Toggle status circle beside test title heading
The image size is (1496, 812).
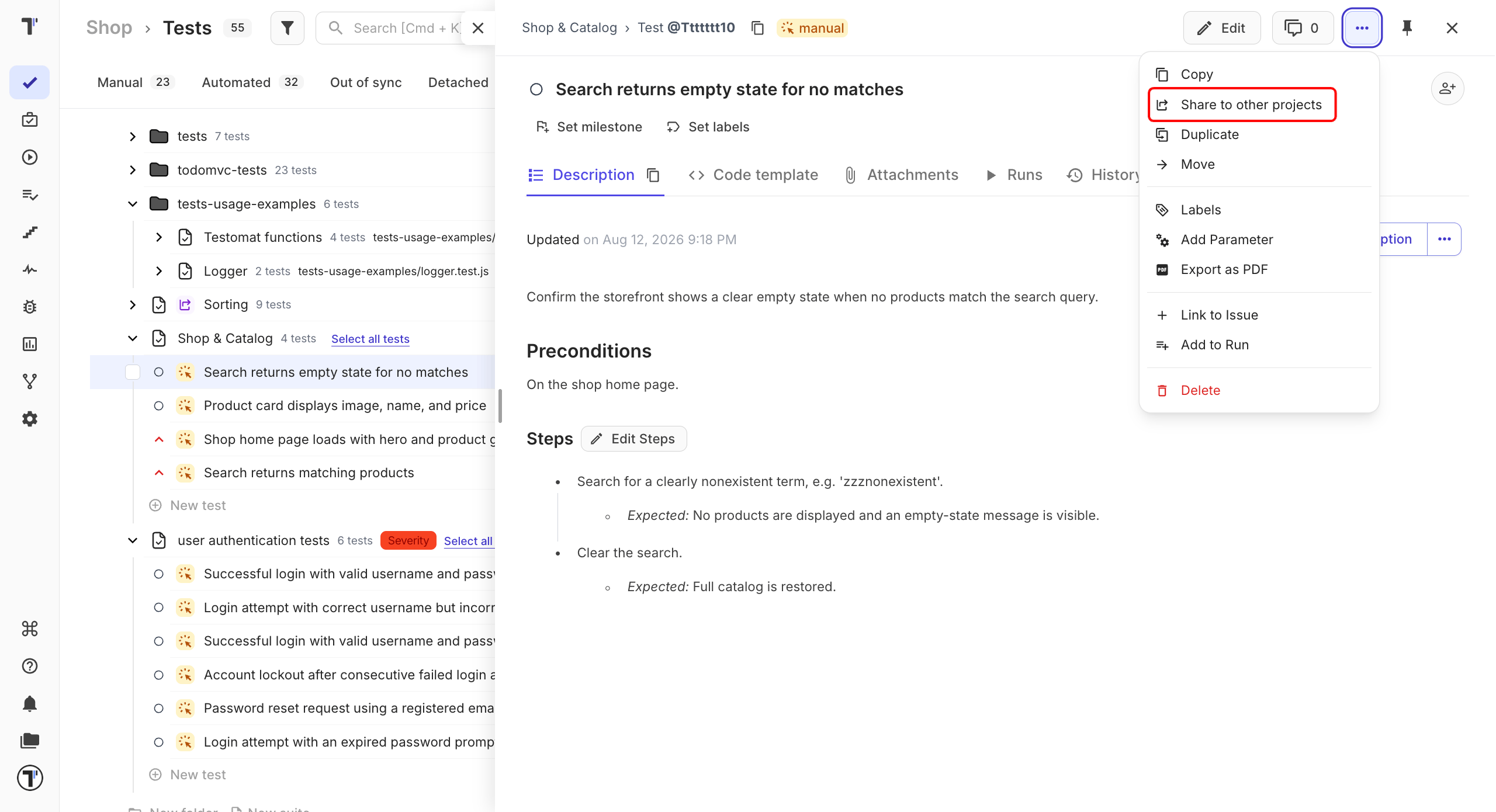536,89
